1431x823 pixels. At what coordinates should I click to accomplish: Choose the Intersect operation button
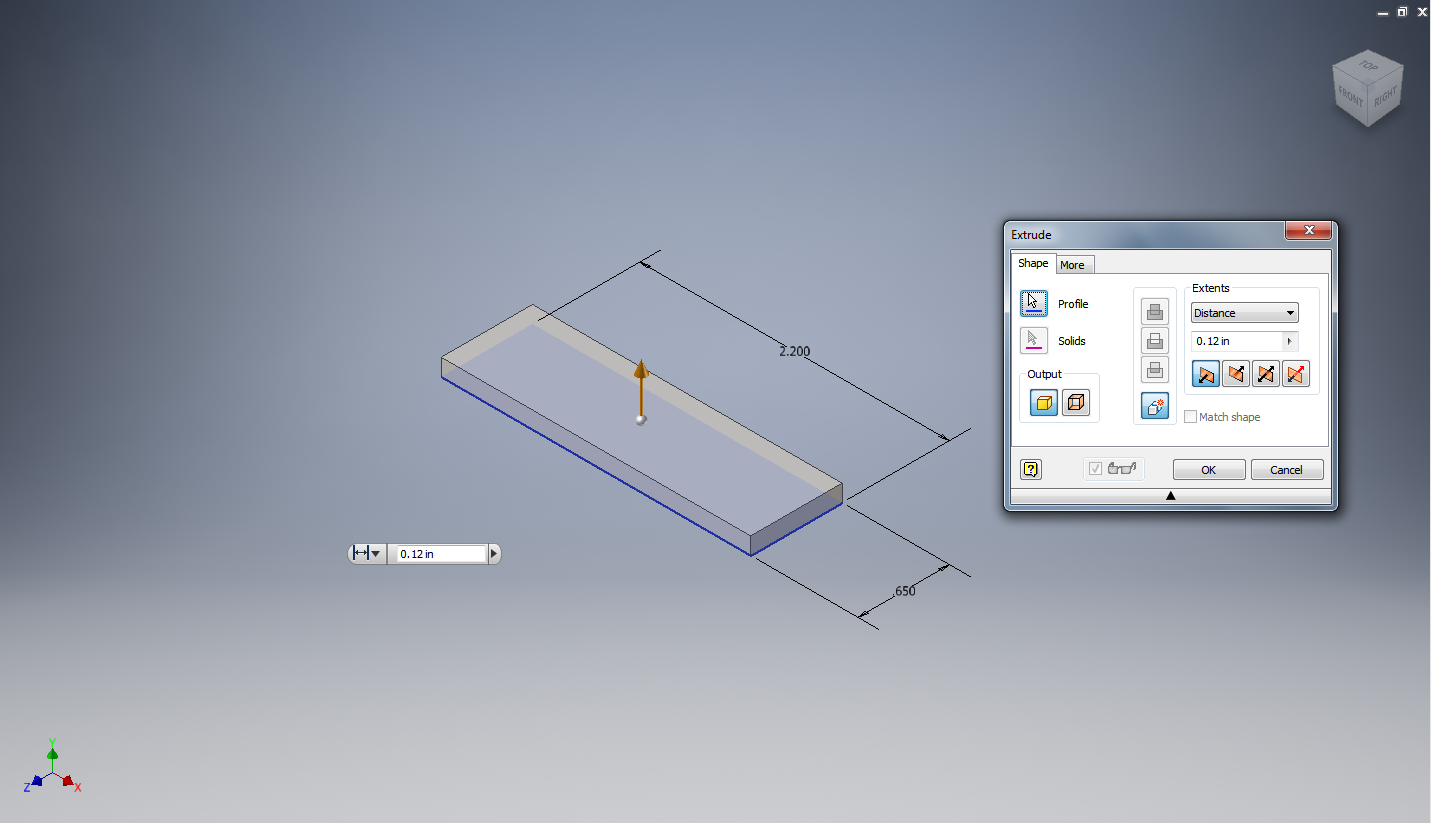point(1155,370)
